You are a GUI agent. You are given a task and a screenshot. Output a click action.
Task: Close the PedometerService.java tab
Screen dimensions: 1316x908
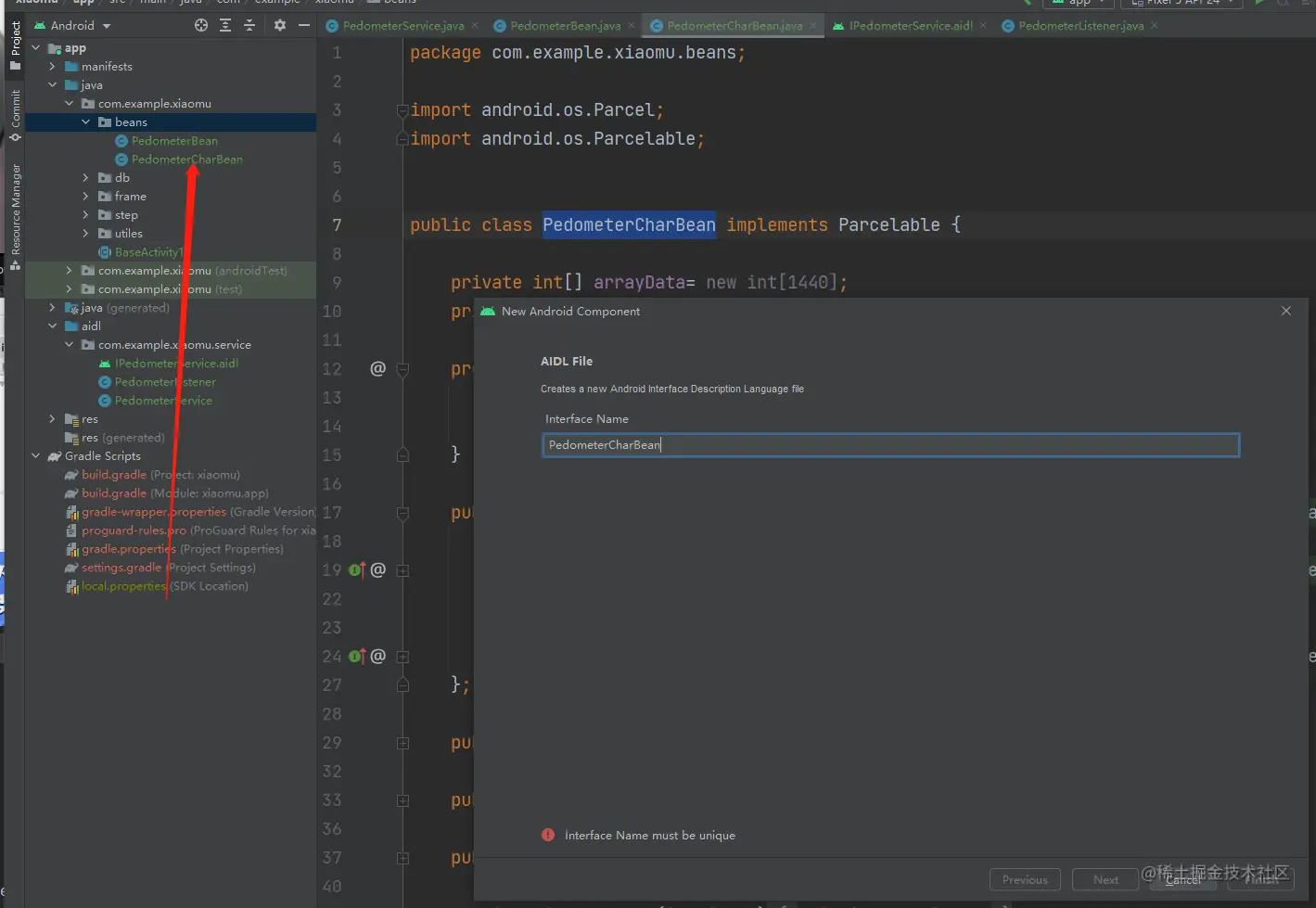pos(476,26)
